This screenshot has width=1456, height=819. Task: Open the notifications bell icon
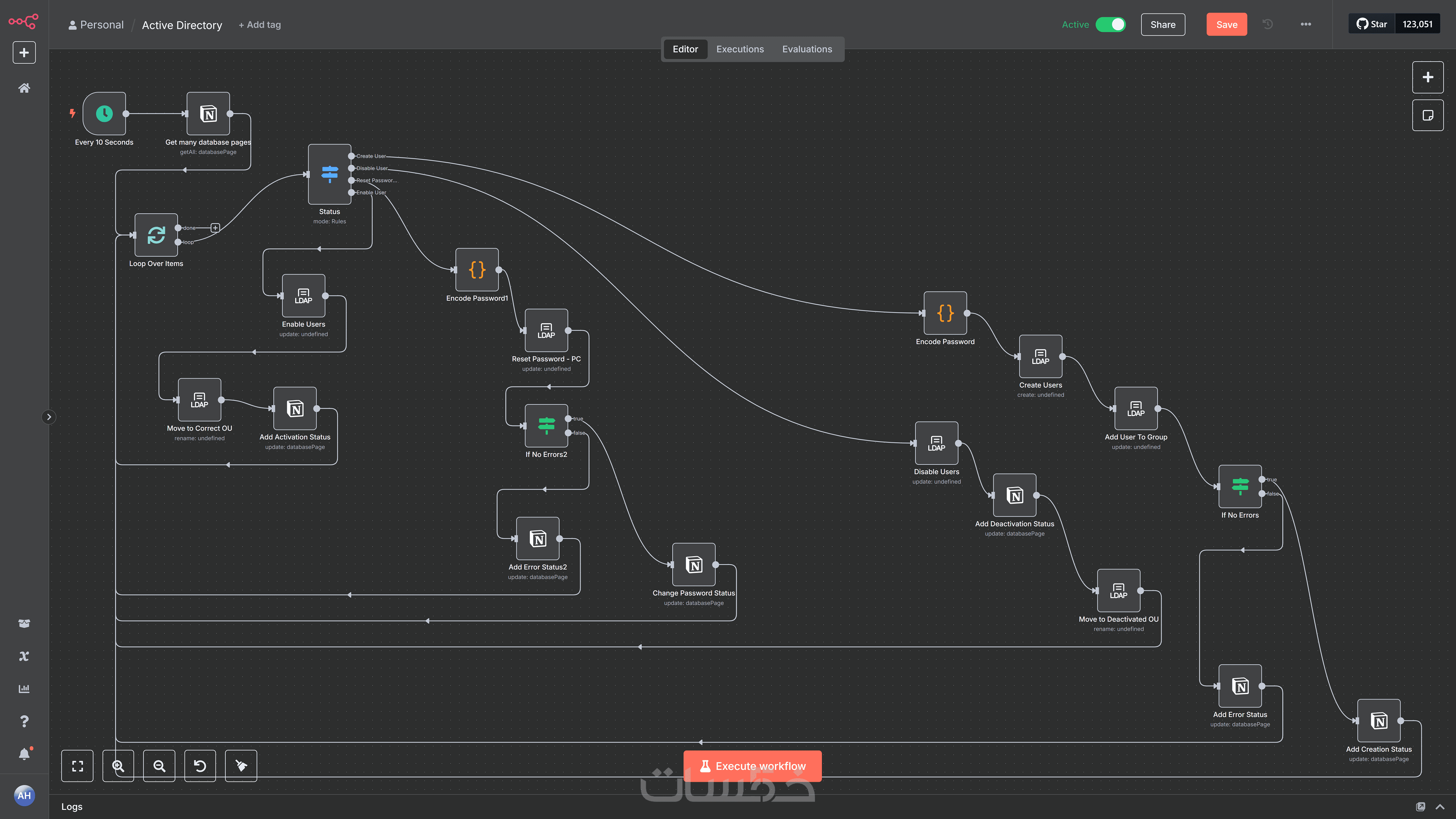(x=24, y=754)
